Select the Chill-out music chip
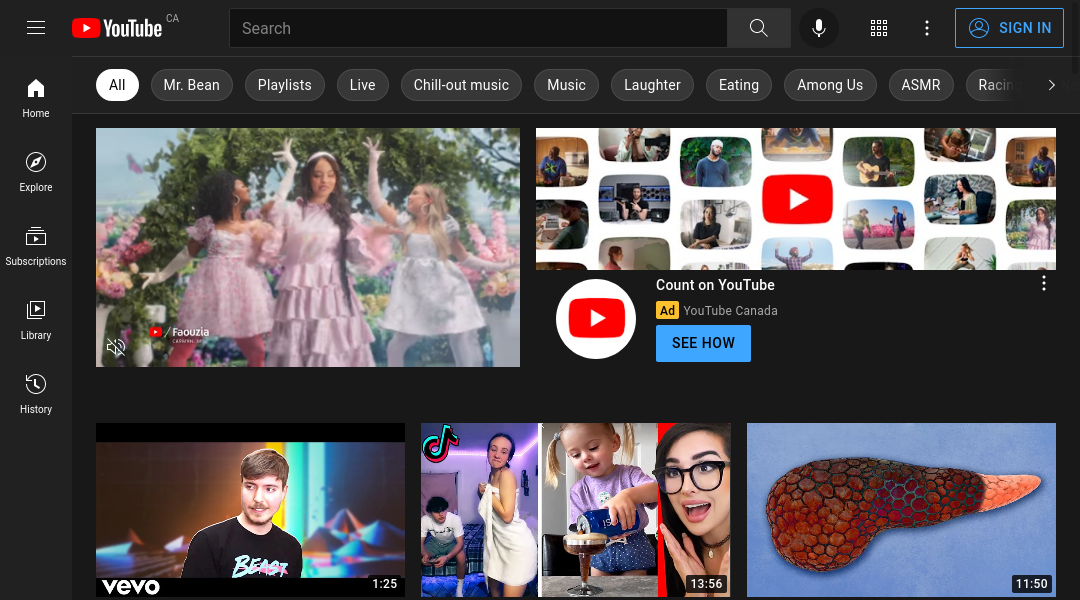 coord(461,85)
